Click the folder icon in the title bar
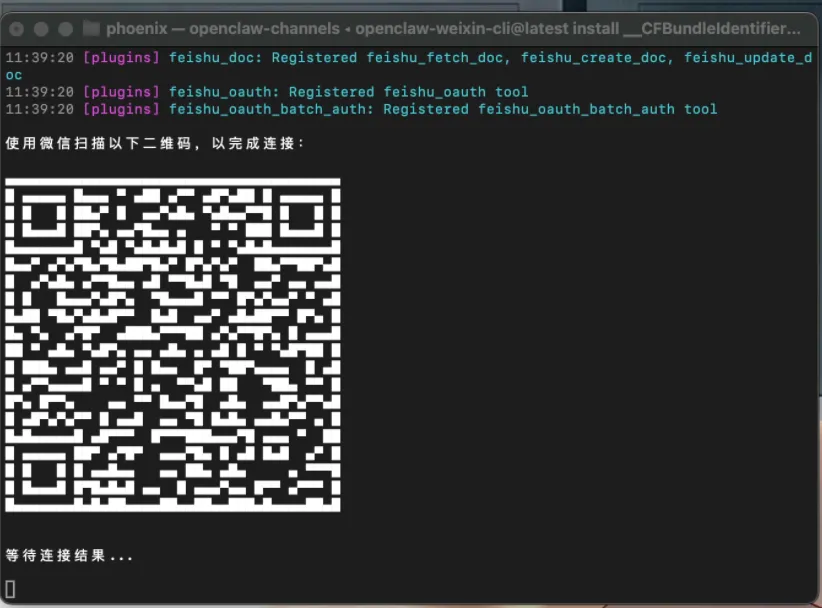 (91, 28)
